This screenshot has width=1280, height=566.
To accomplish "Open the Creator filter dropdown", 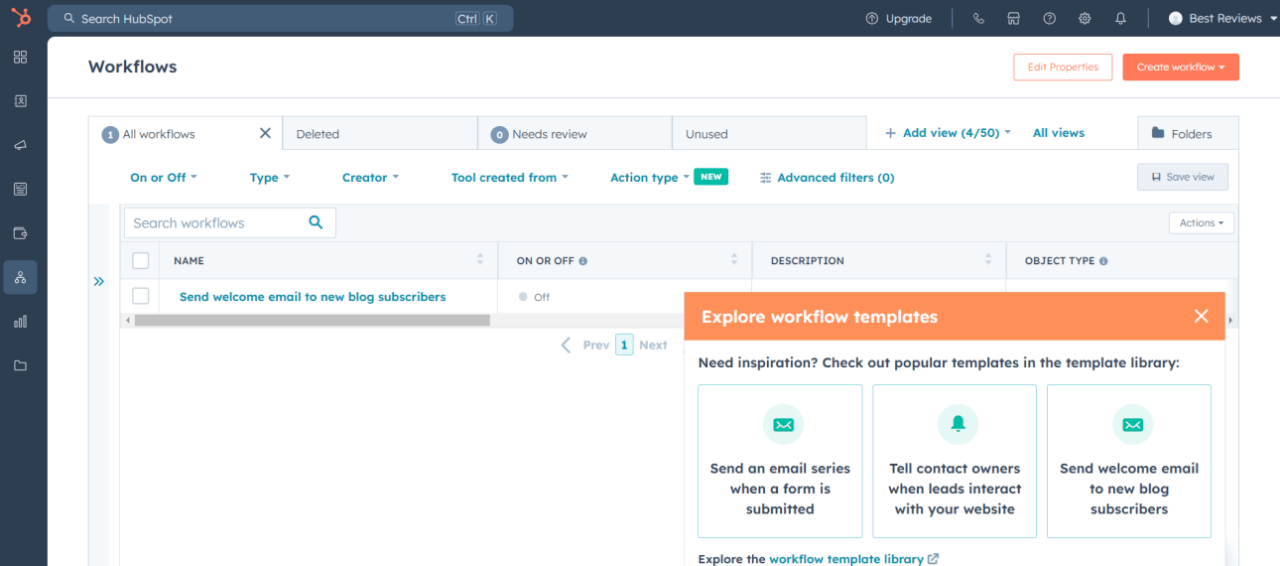I will point(370,177).
